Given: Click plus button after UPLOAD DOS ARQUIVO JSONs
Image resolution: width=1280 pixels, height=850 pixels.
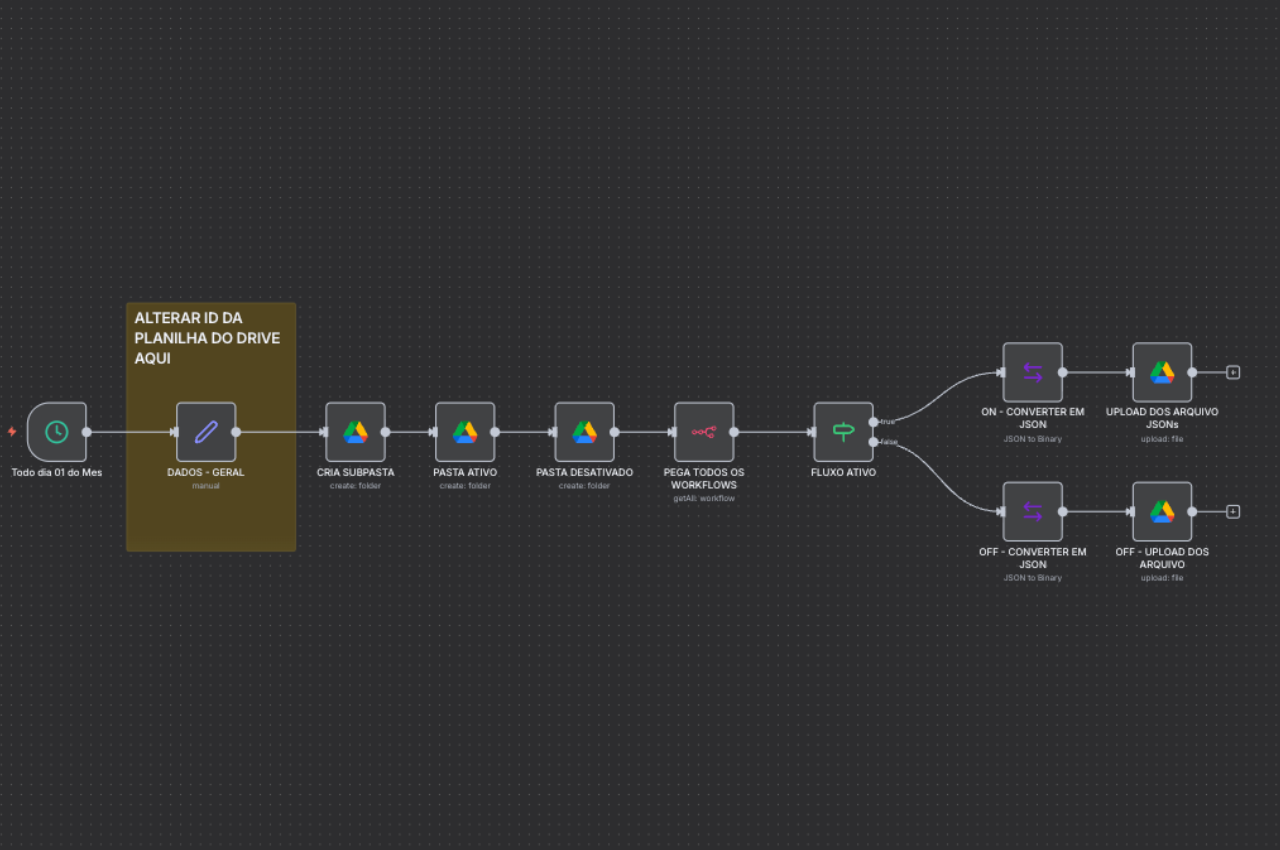Looking at the screenshot, I should coord(1233,372).
